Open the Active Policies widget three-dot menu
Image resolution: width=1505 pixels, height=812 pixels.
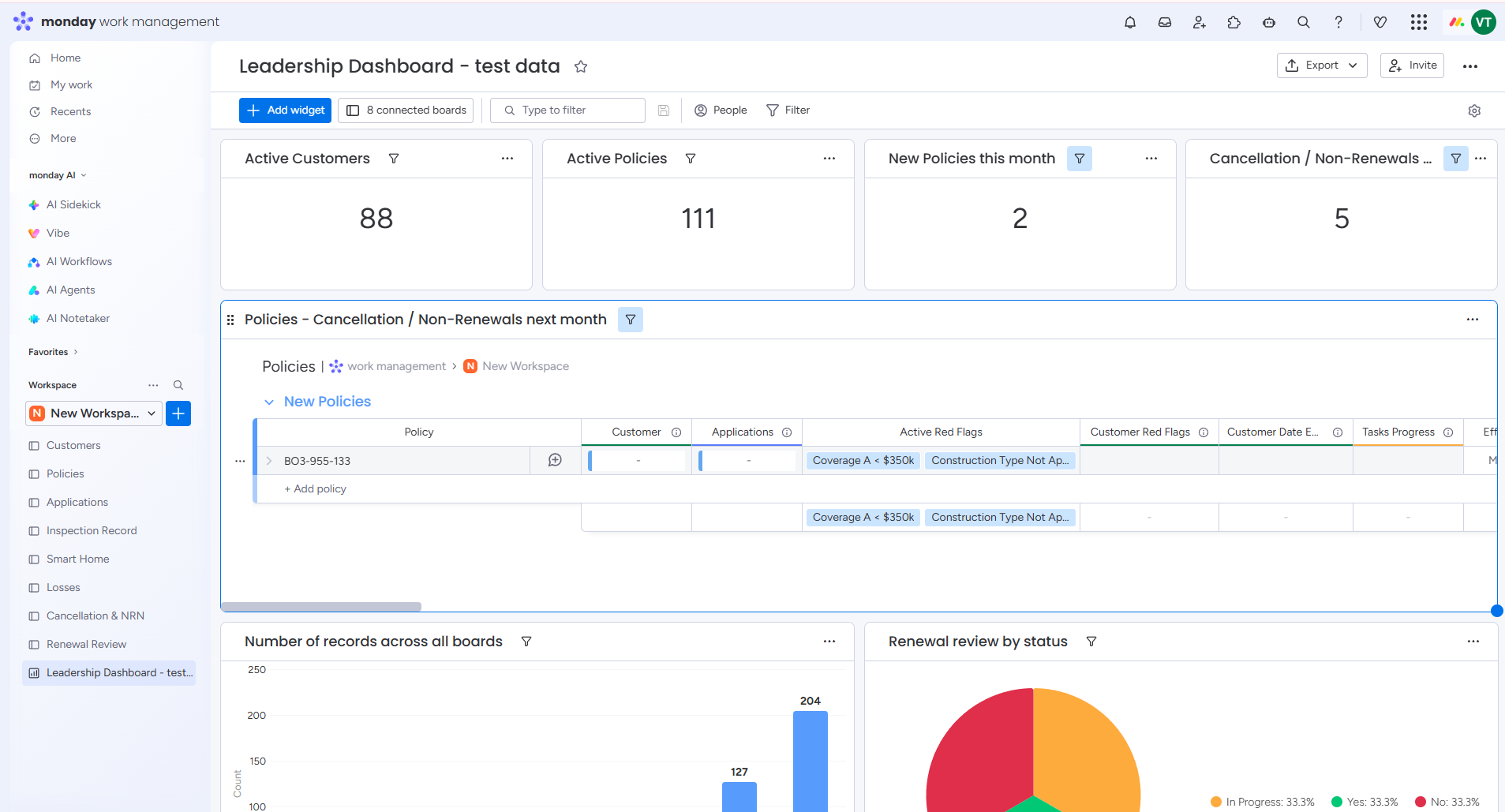click(829, 159)
